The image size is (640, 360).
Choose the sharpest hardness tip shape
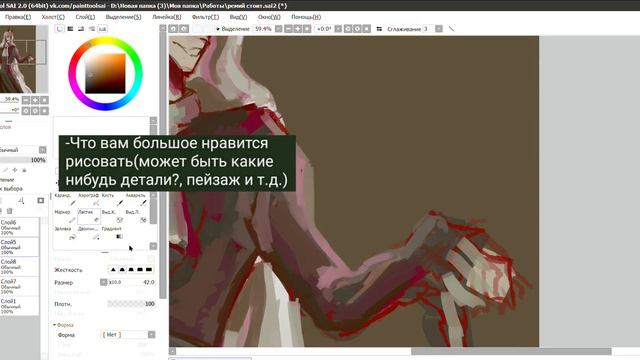(113, 270)
